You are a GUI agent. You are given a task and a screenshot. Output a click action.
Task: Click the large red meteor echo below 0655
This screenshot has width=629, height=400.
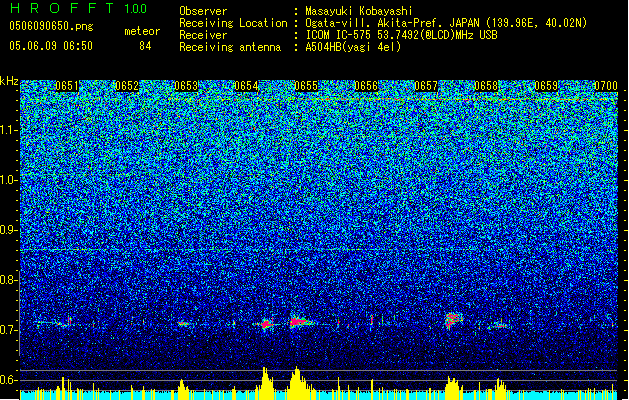click(x=298, y=322)
